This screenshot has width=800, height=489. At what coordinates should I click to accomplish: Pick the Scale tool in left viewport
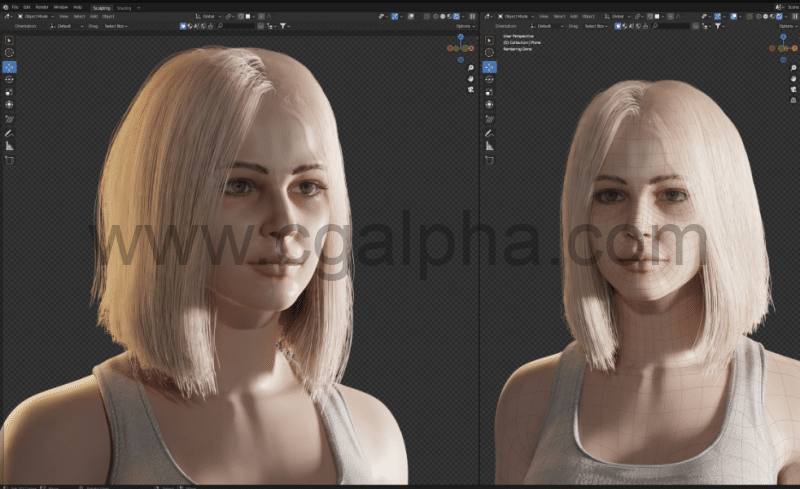[9, 92]
